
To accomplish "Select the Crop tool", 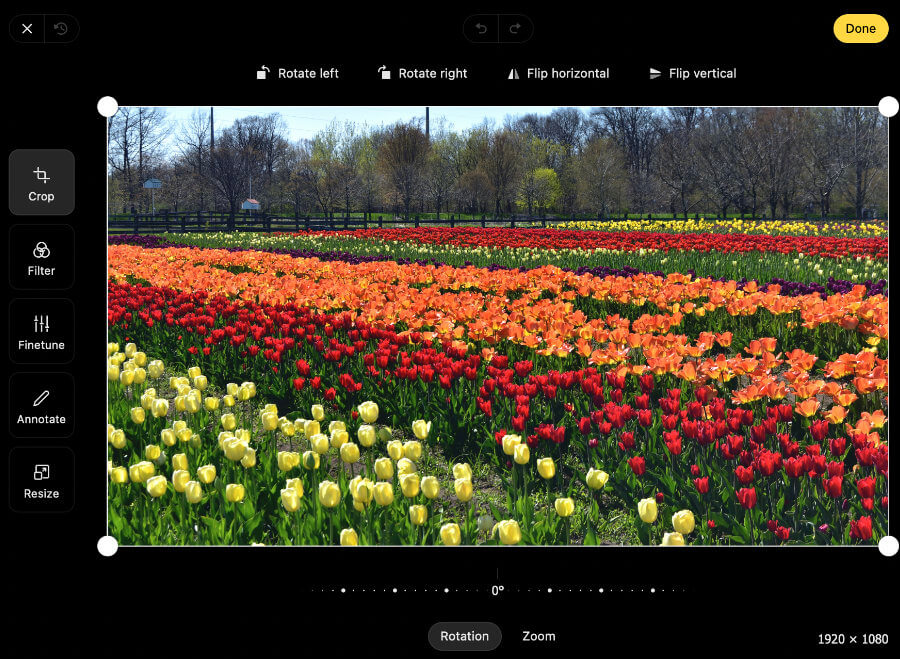I will pyautogui.click(x=41, y=182).
